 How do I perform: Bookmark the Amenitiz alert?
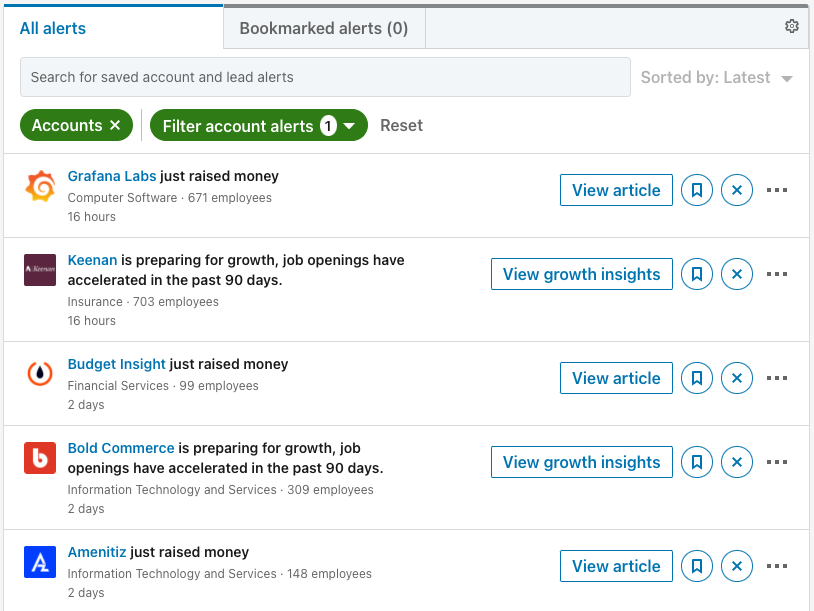pyautogui.click(x=697, y=566)
